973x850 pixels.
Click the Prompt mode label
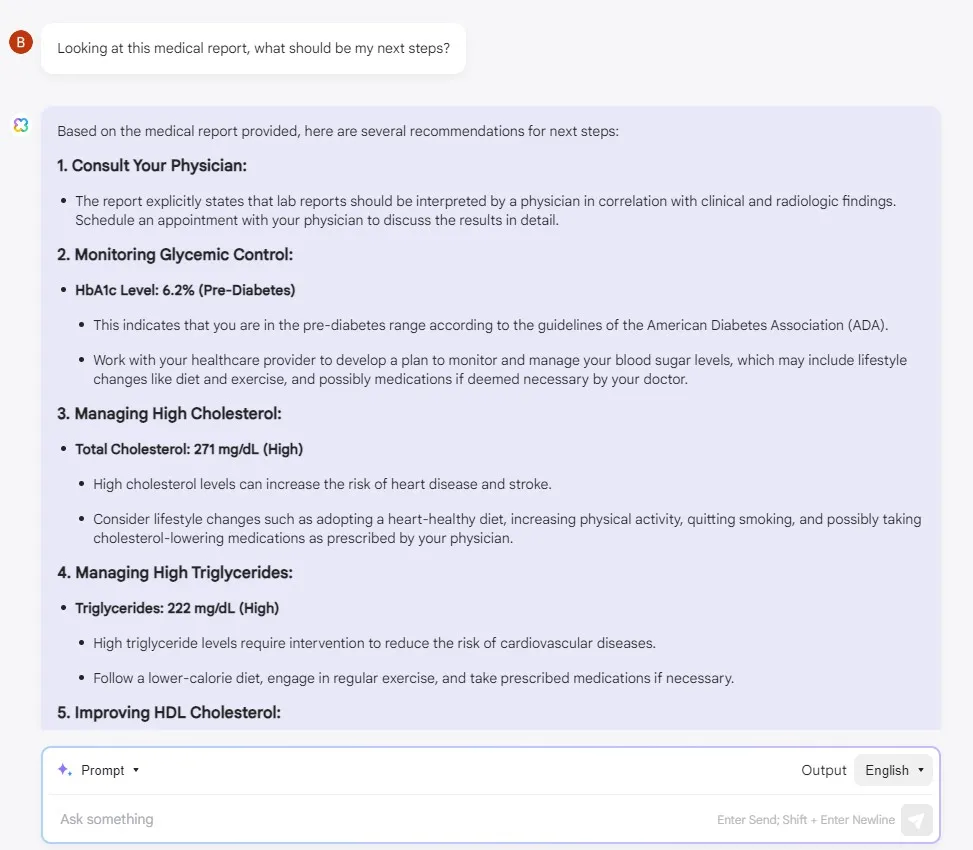point(102,770)
